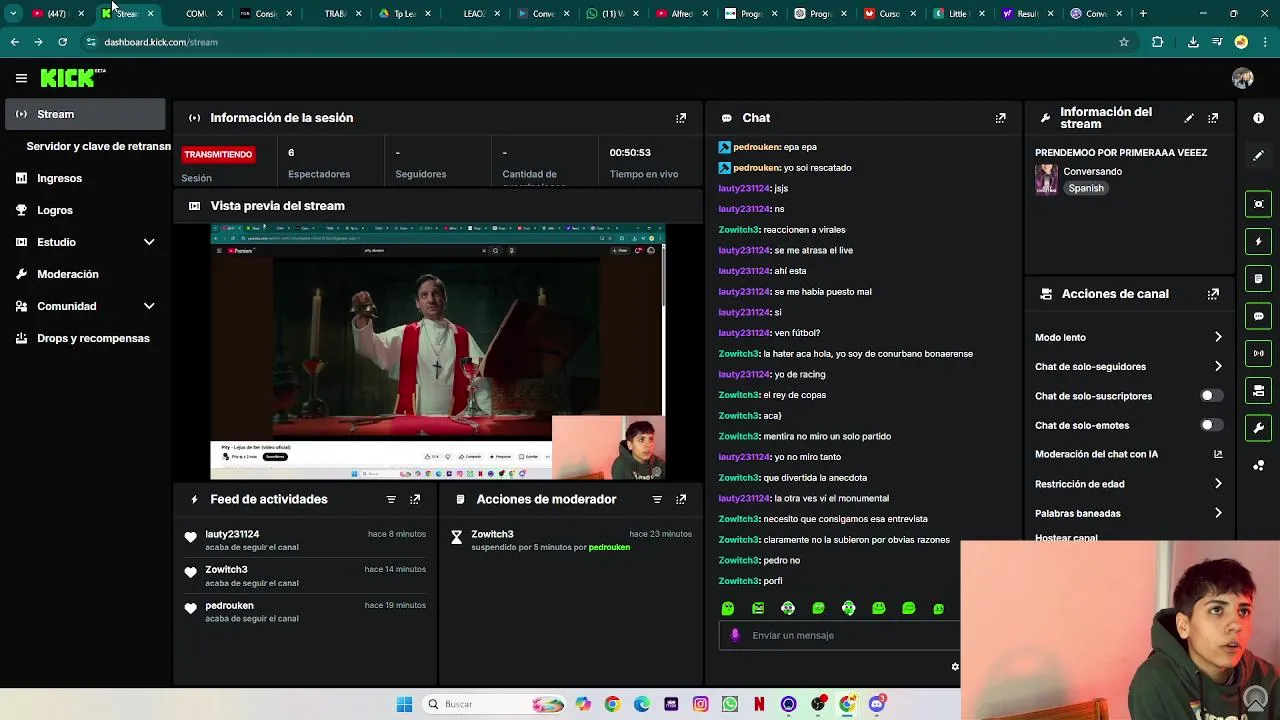Screen dimensions: 1280x720
Task: Toggle the document widget in right rail
Action: click(x=1258, y=278)
